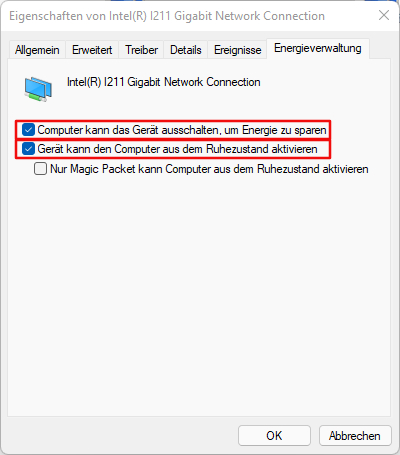
Task: Click the dialog title bar text
Action: coord(167,16)
